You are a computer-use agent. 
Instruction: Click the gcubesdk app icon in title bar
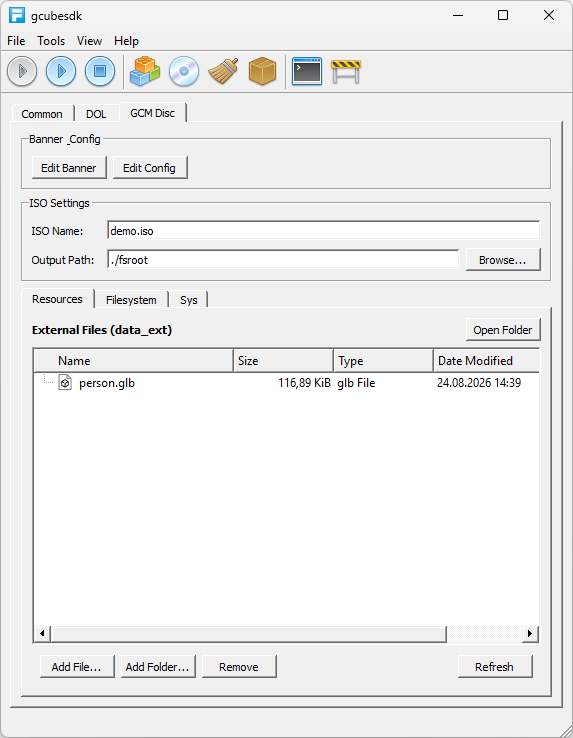[16, 15]
